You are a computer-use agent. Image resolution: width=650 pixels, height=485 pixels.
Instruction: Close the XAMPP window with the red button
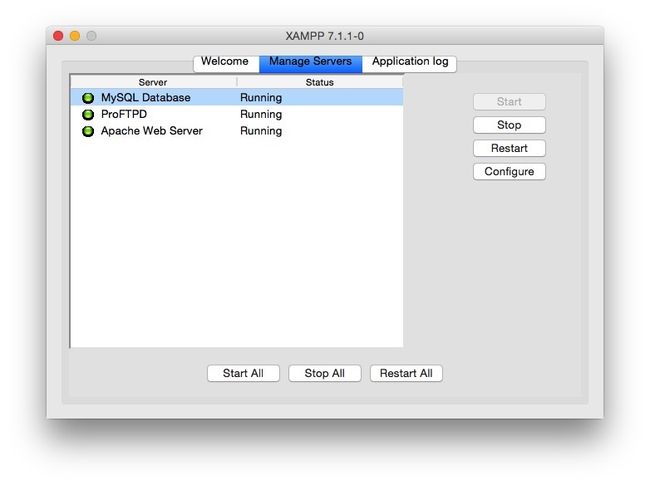pos(58,36)
